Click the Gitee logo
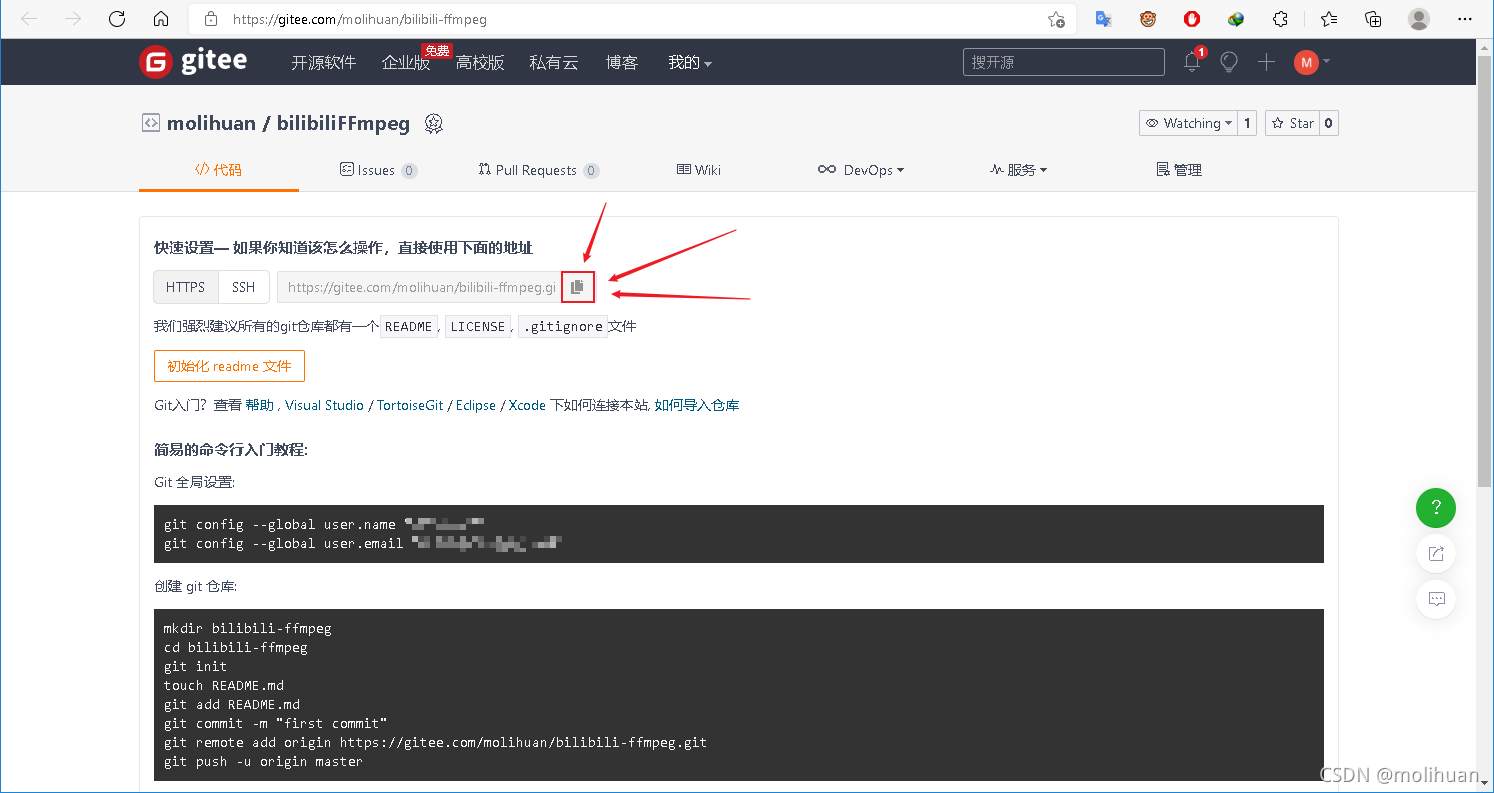1494x793 pixels. point(193,62)
